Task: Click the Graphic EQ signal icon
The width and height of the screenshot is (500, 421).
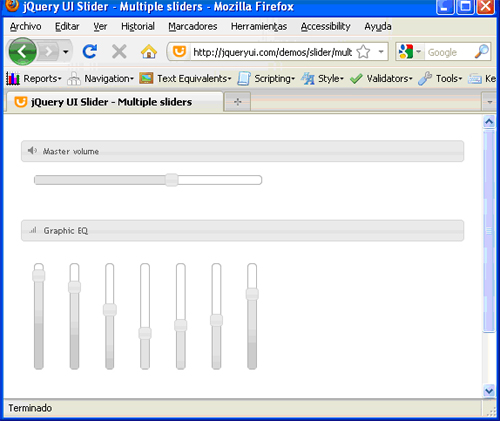Action: click(x=33, y=230)
